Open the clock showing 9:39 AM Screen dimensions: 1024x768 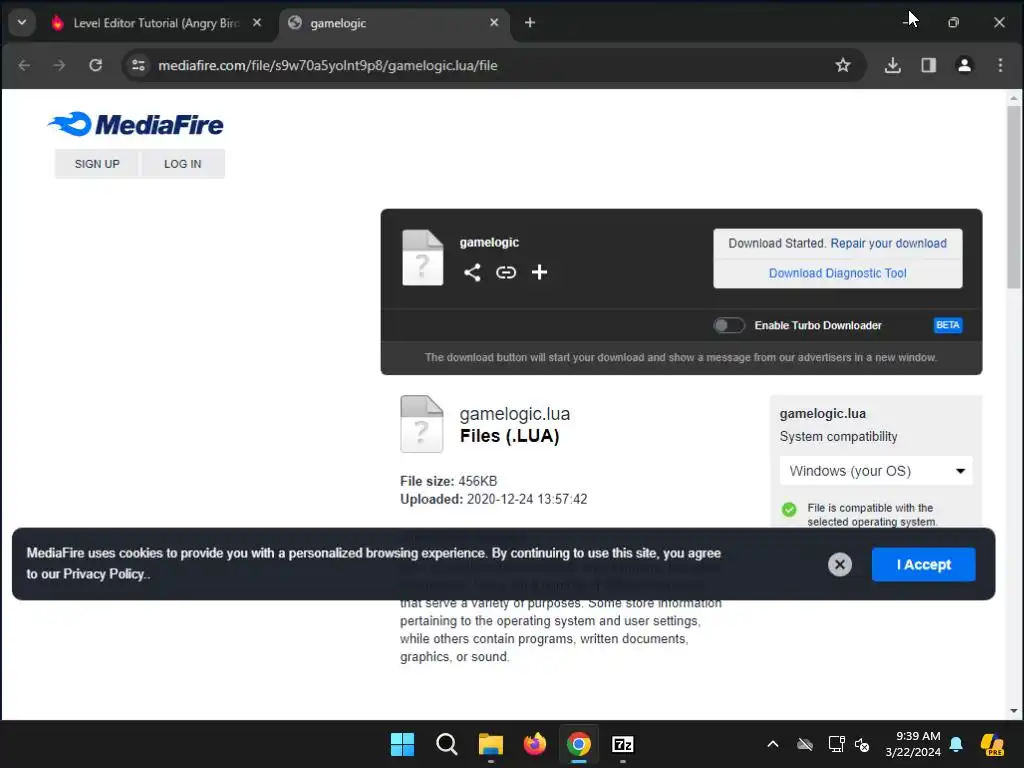click(913, 744)
